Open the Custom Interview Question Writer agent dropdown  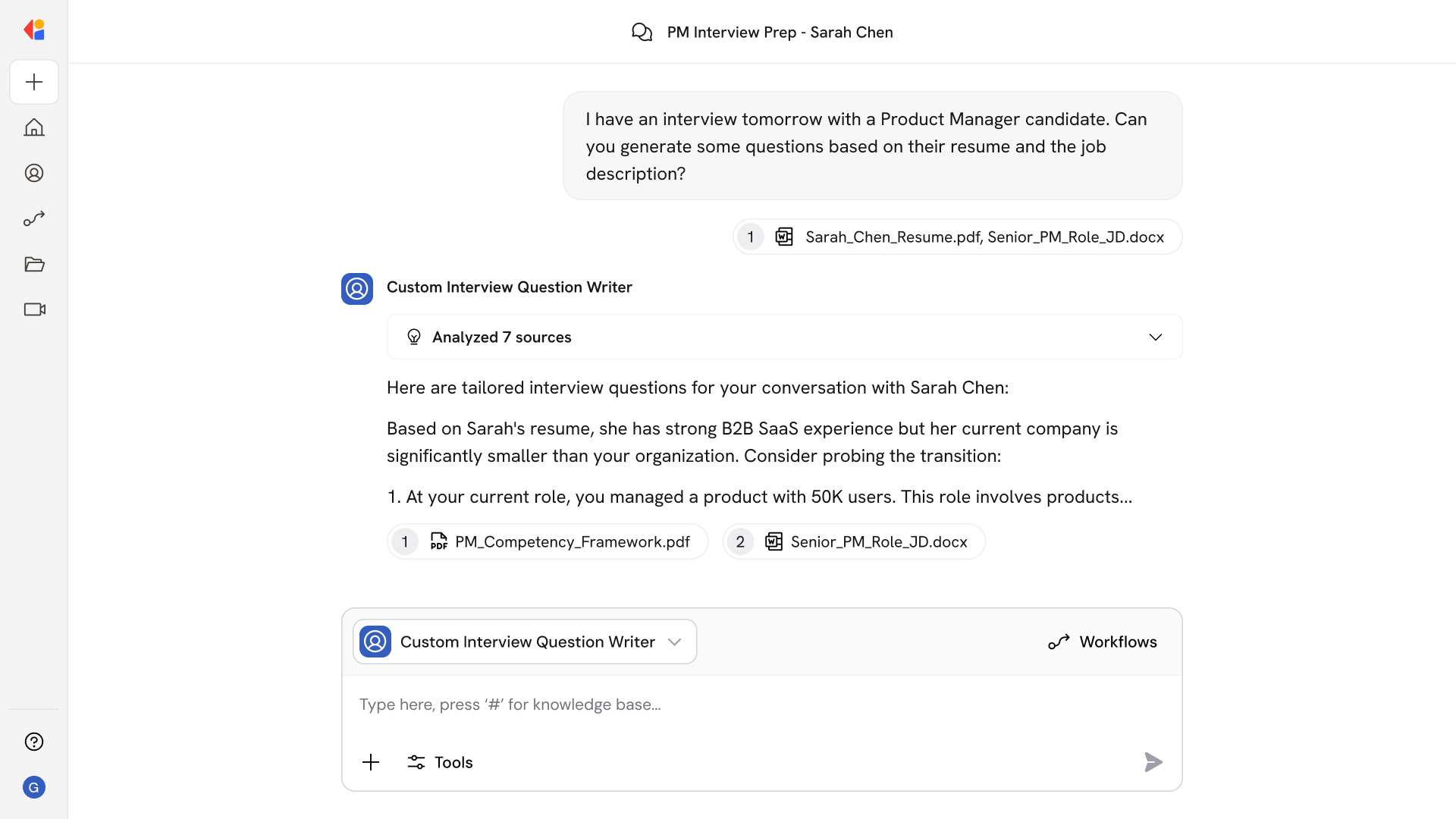(x=524, y=642)
